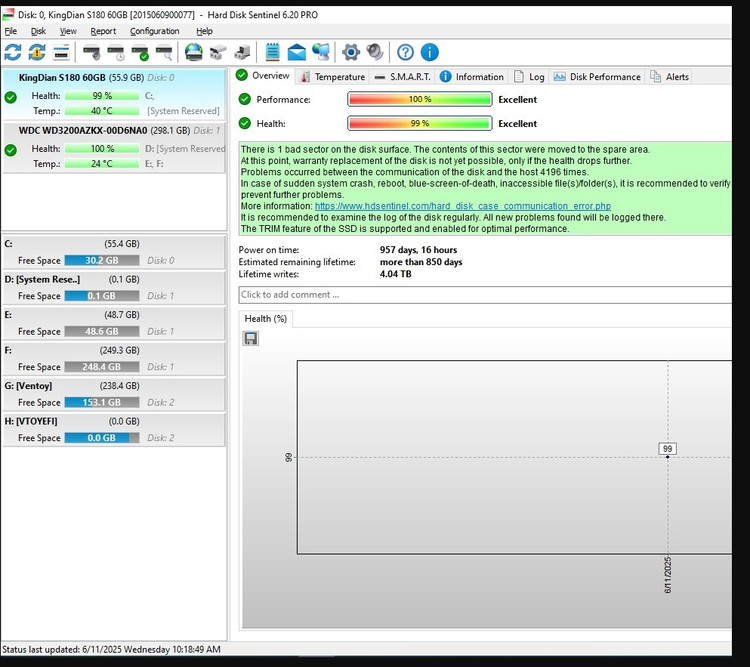
Task: Select the Health (%) graph tab
Action: pos(265,319)
